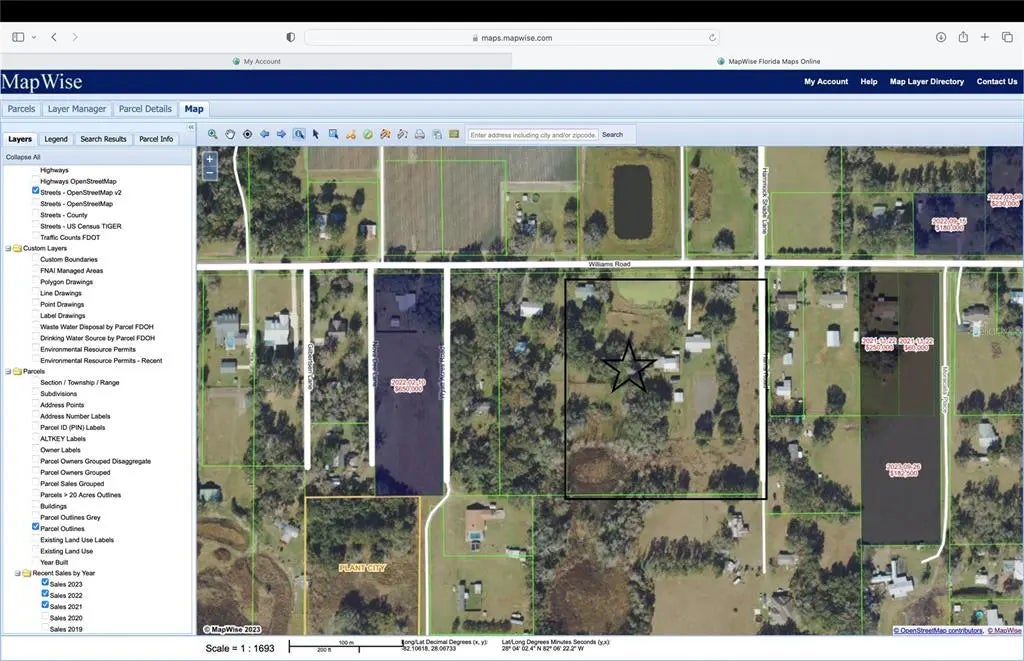Open the Map Layer Directory link
This screenshot has width=1024, height=661.
point(926,82)
